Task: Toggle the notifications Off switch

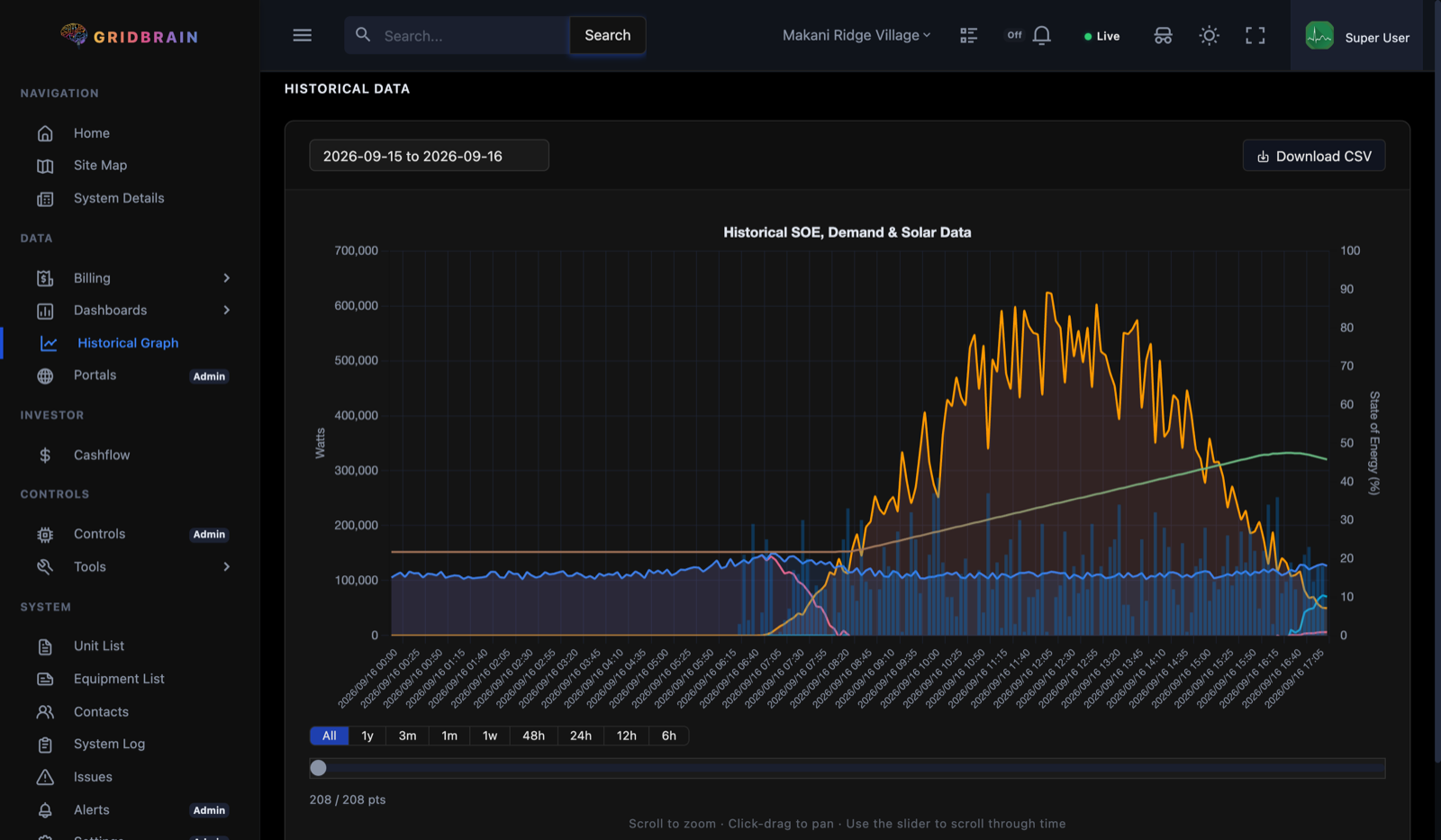Action: coord(1015,35)
